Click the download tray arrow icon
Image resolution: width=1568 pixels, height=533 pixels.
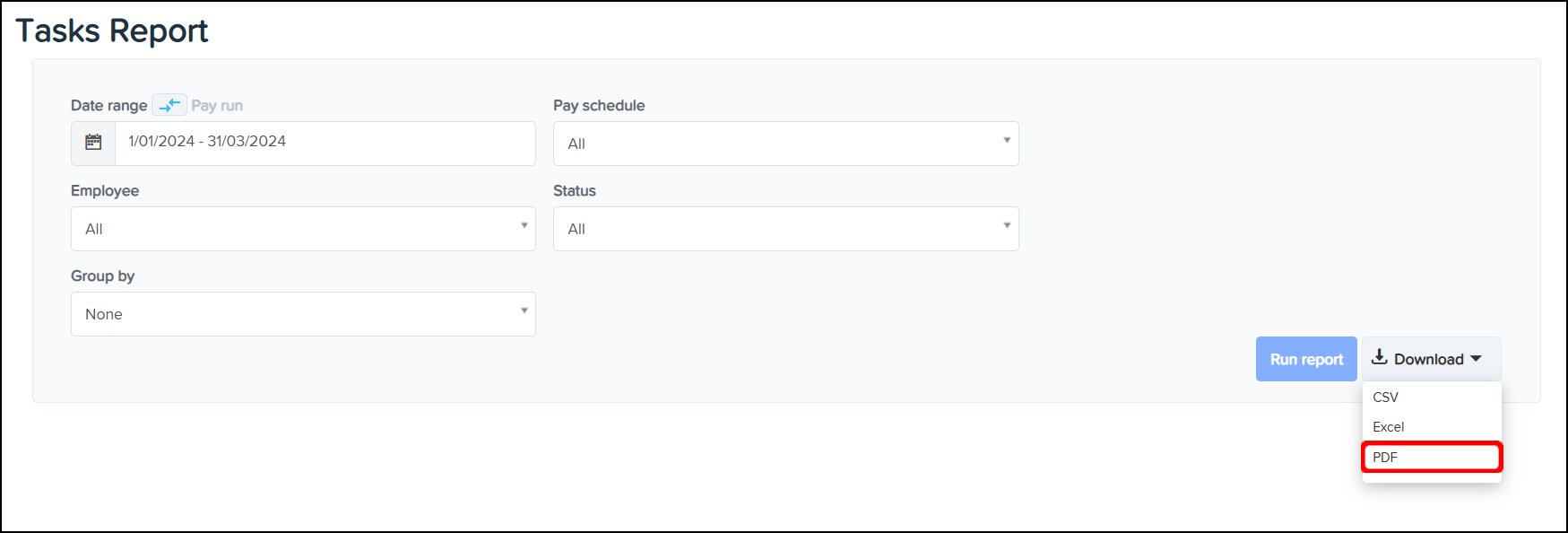(1380, 357)
